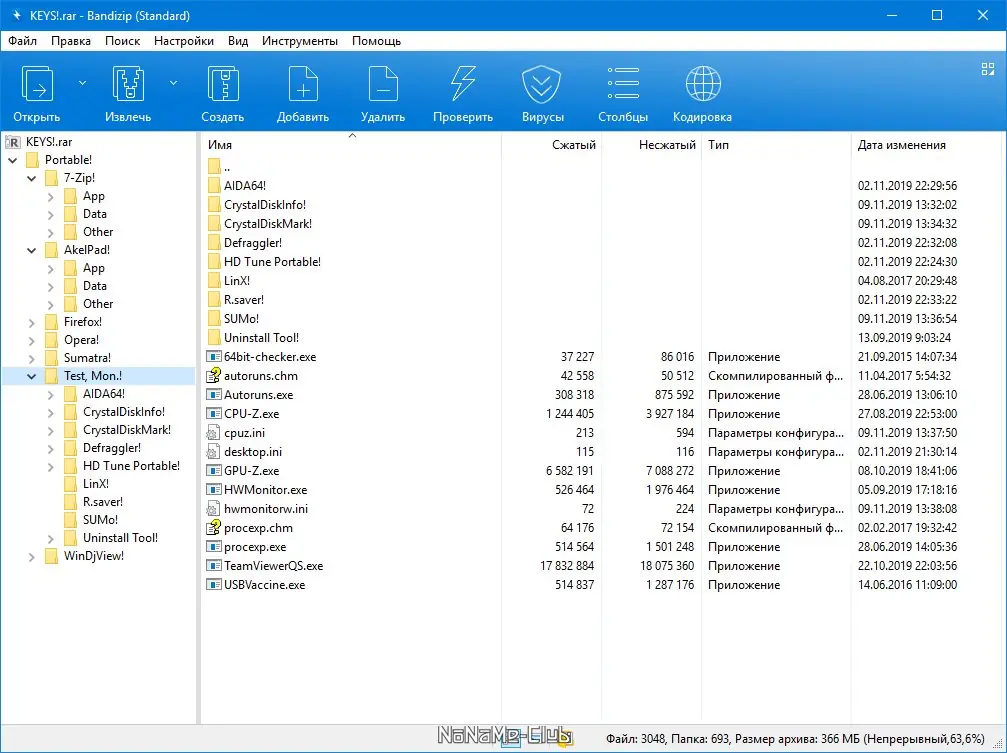
Task: Select the TeamViewerQS.exe file icon
Action: click(x=213, y=565)
